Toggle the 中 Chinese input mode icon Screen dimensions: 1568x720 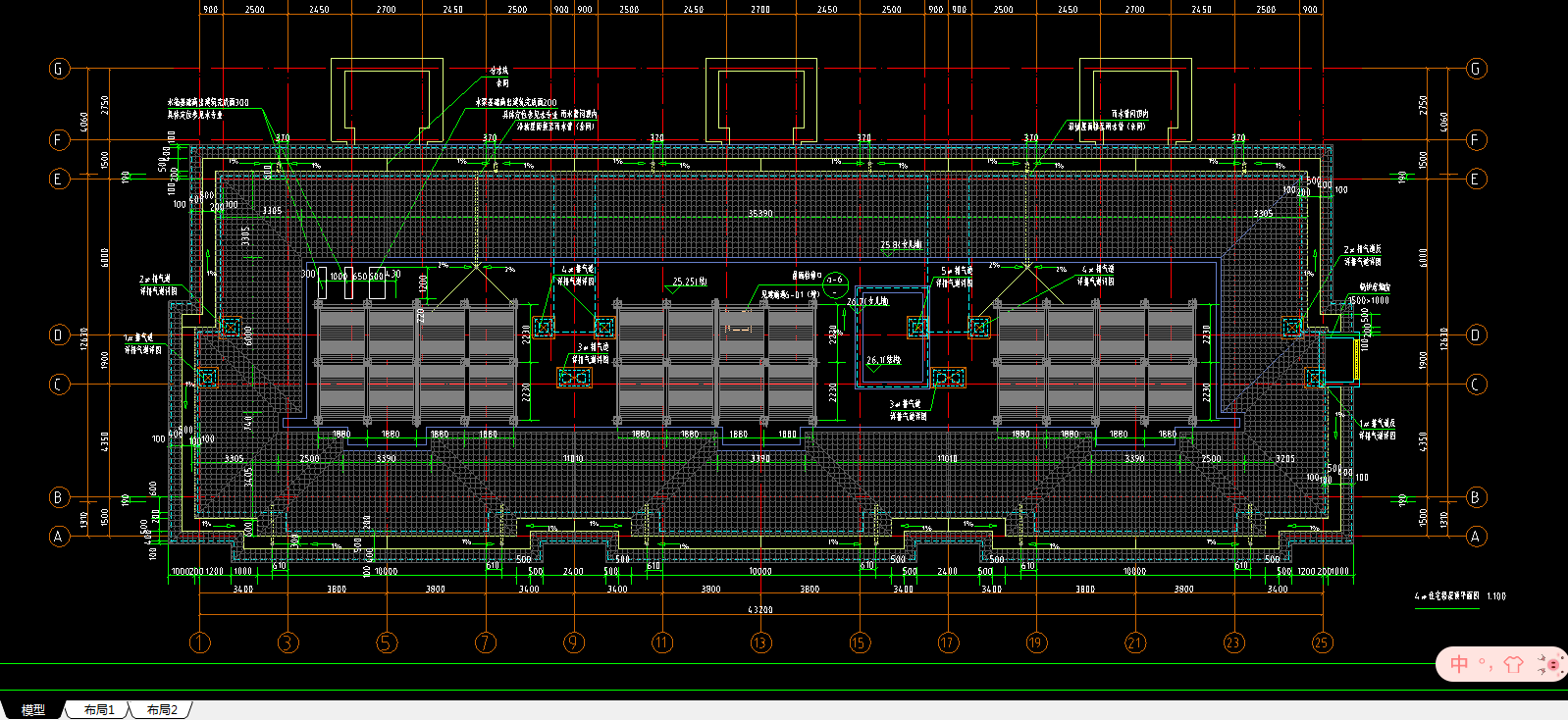click(1460, 665)
